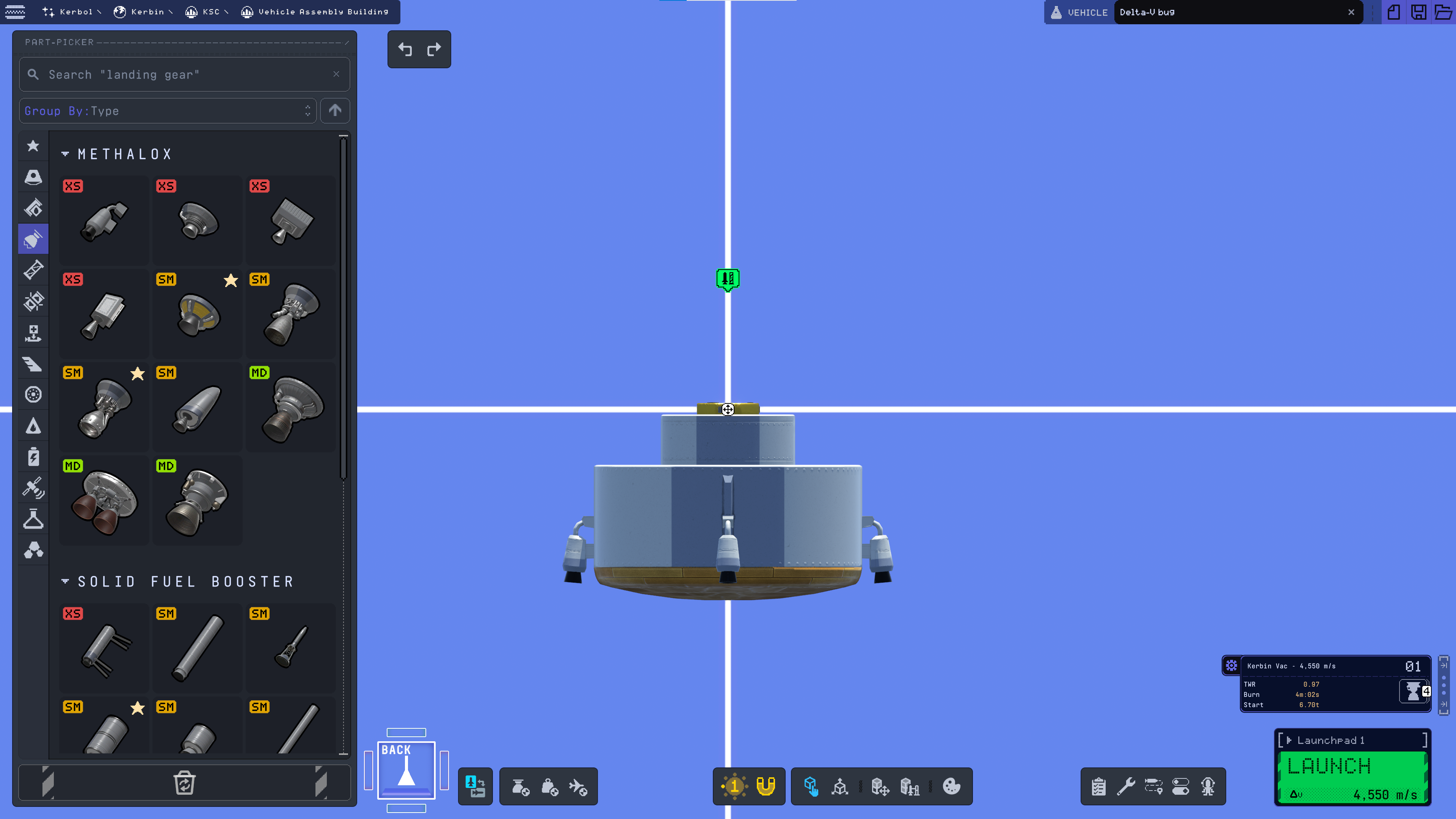Click the trash bin to delete parts
The width and height of the screenshot is (1456, 819).
point(184,783)
